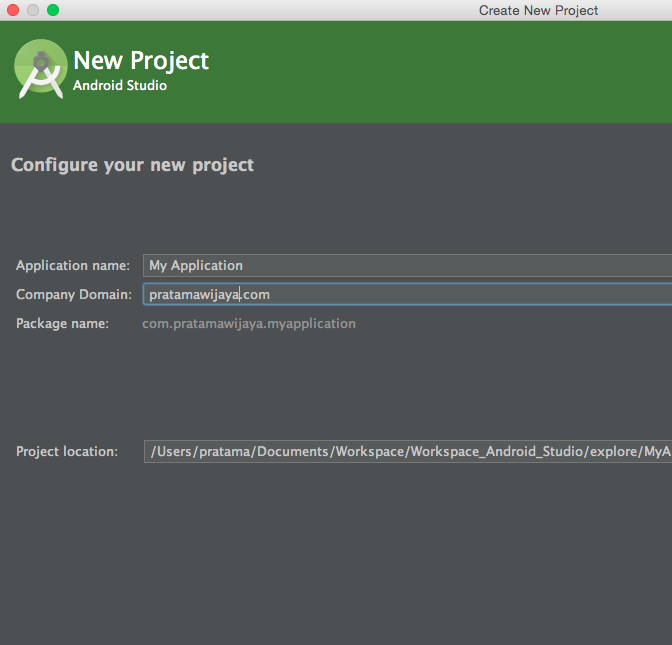Maximize the window with the green button

[x=53, y=10]
